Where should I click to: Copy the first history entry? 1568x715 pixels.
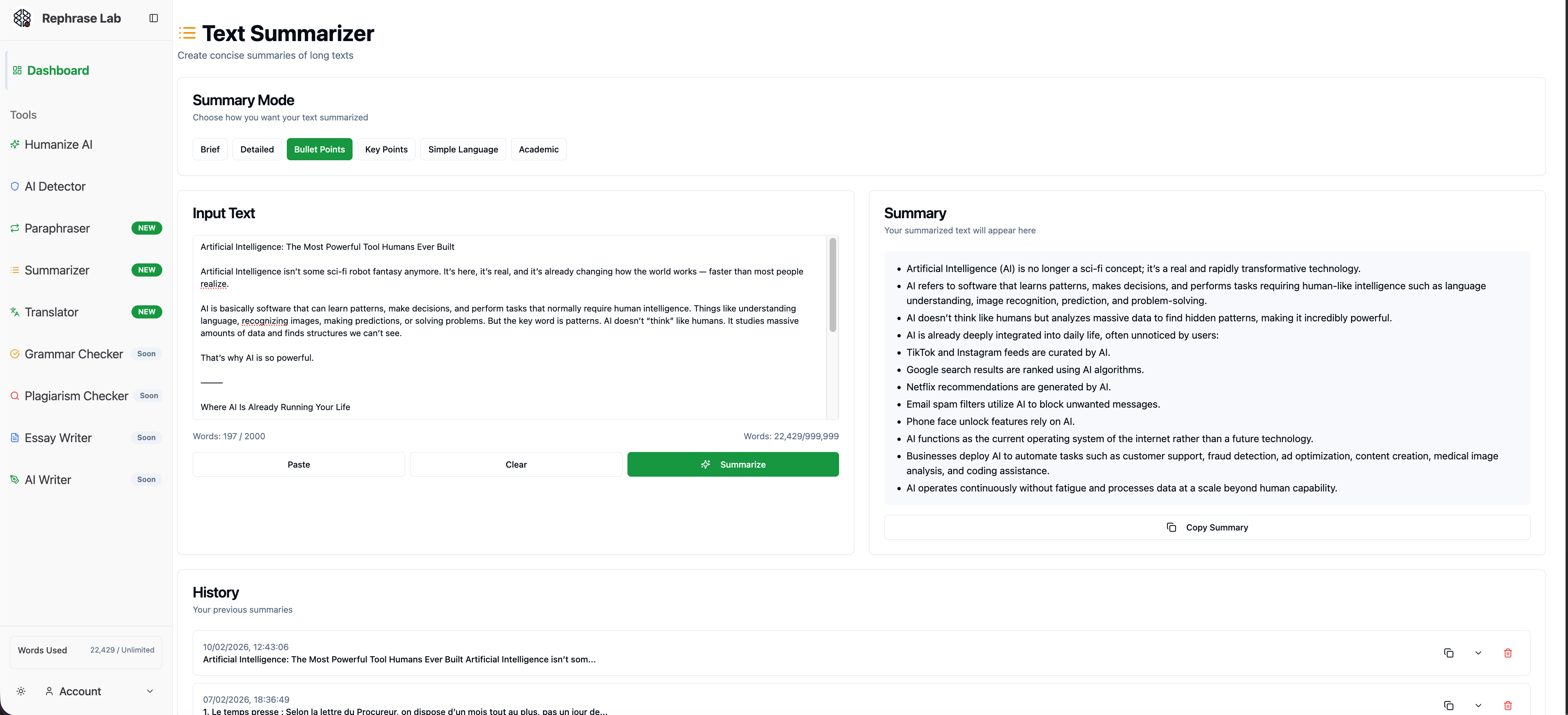1449,652
